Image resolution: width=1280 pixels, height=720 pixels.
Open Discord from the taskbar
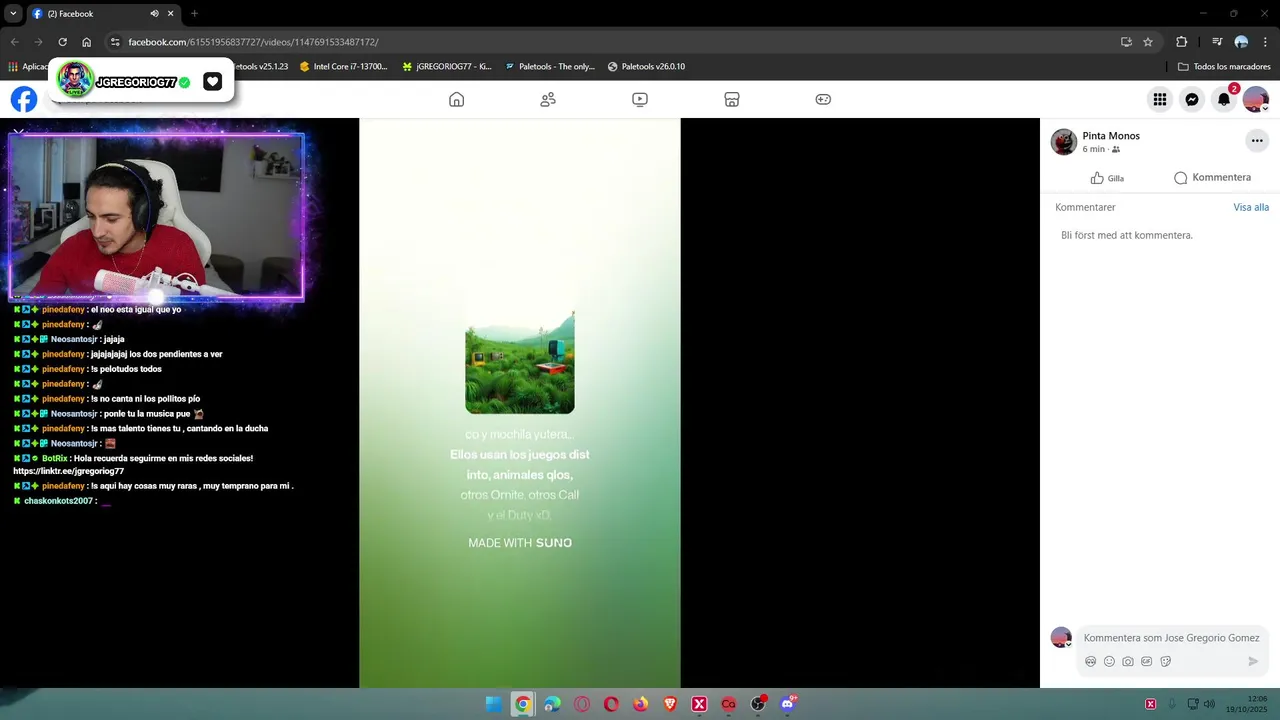tap(788, 704)
